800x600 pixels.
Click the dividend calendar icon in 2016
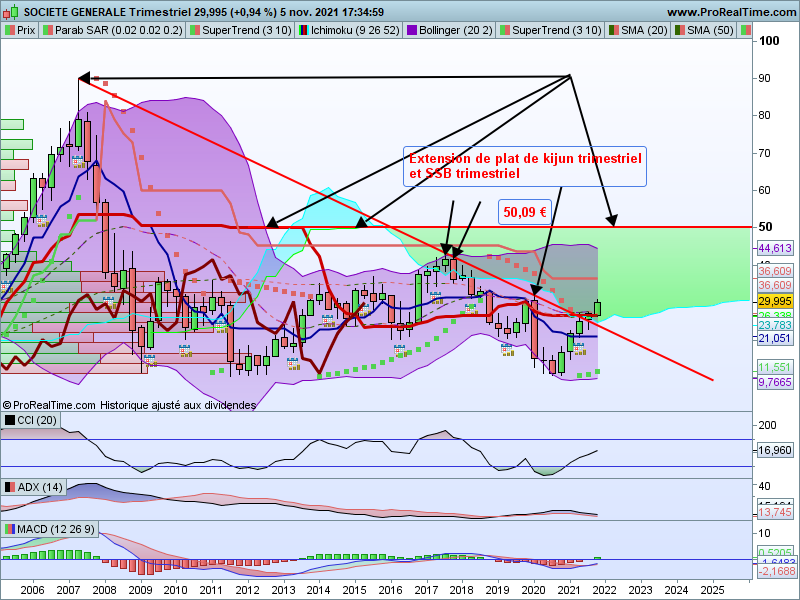pyautogui.click(x=399, y=351)
